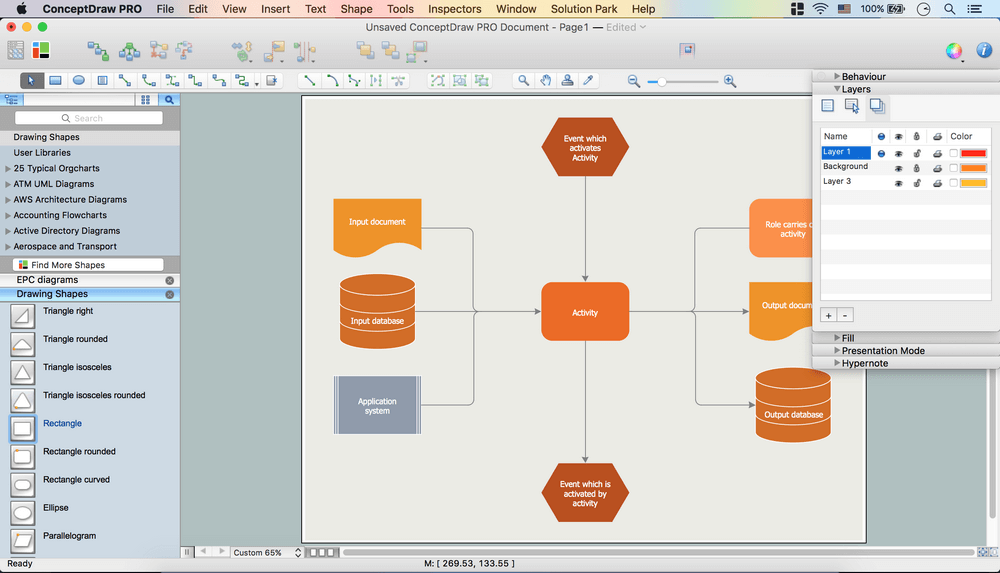Screen dimensions: 1000x573
Task: Pick the rectangle drawing tool in toolbar
Action: 56,80
